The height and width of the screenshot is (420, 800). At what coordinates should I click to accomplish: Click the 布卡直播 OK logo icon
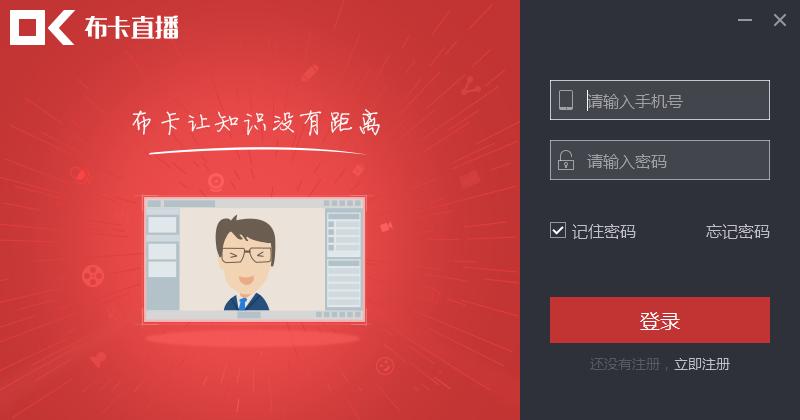coord(42,28)
